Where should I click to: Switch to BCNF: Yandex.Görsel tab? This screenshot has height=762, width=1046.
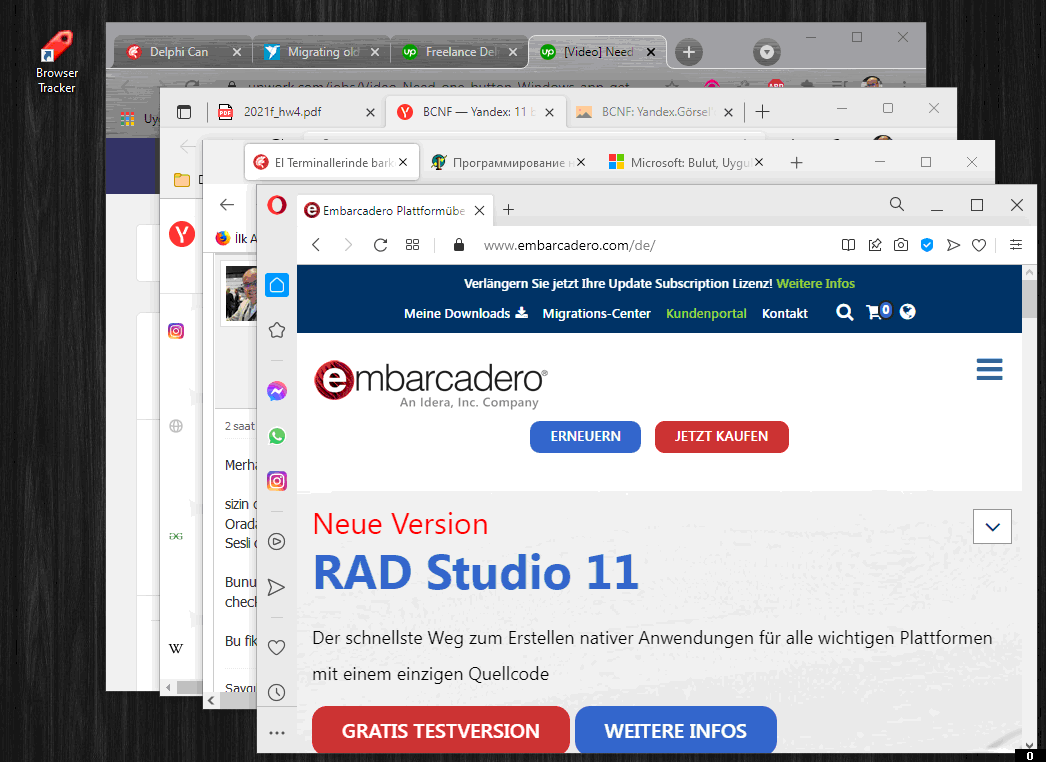(654, 112)
